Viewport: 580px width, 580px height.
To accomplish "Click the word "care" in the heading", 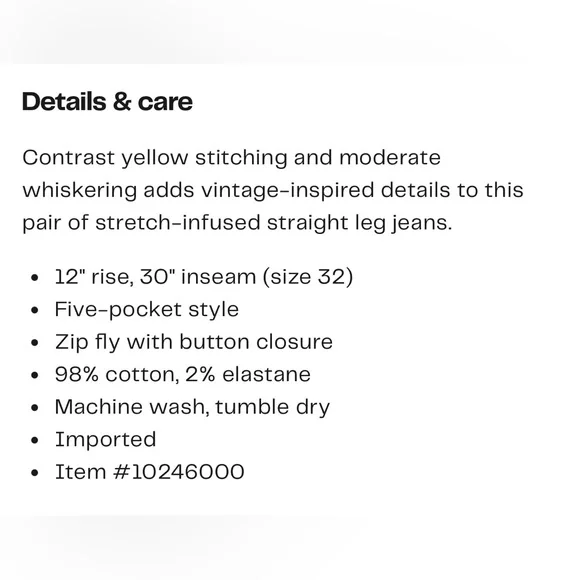I will coord(165,103).
